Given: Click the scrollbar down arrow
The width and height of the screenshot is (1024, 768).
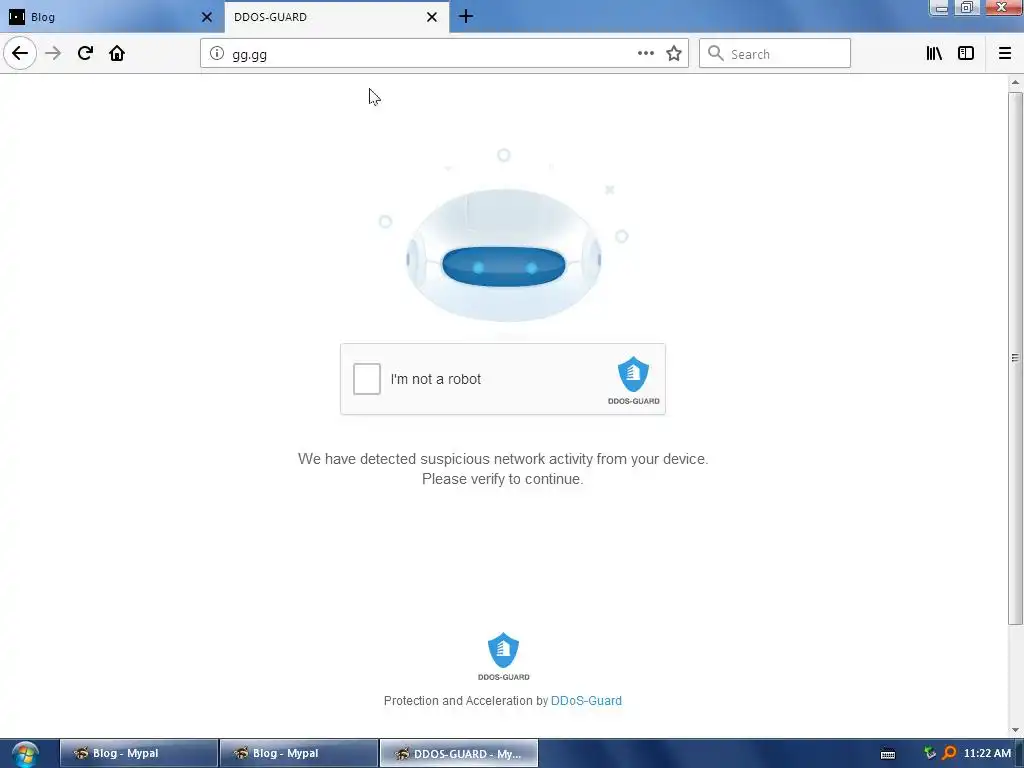Looking at the screenshot, I should pyautogui.click(x=1015, y=730).
